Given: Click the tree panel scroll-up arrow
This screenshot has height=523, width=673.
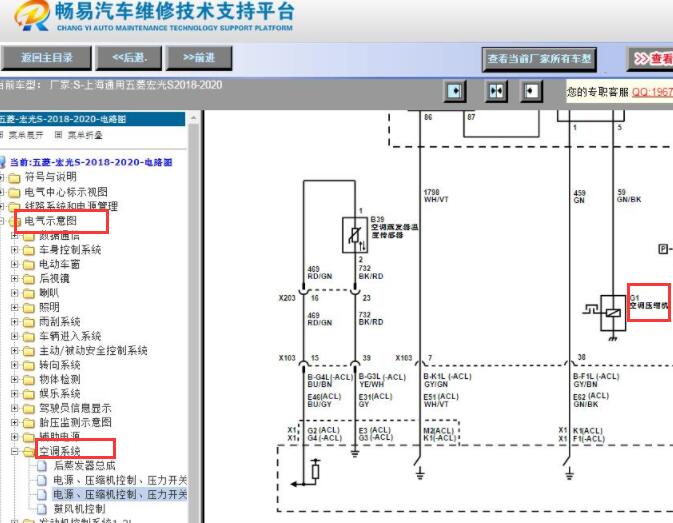Looking at the screenshot, I should coord(194,118).
